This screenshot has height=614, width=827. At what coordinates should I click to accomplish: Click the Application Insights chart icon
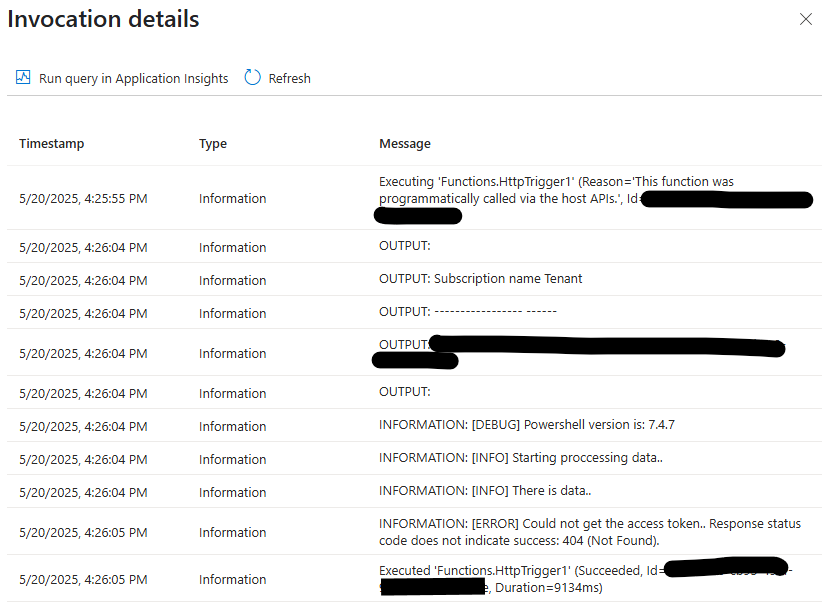coord(22,77)
